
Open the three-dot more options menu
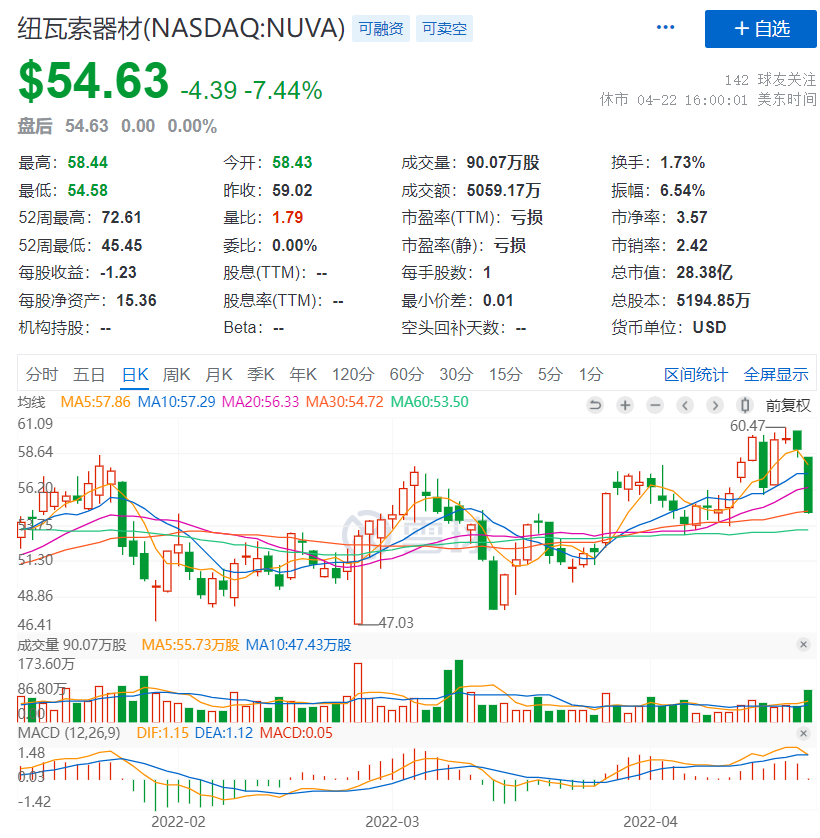coord(665,27)
